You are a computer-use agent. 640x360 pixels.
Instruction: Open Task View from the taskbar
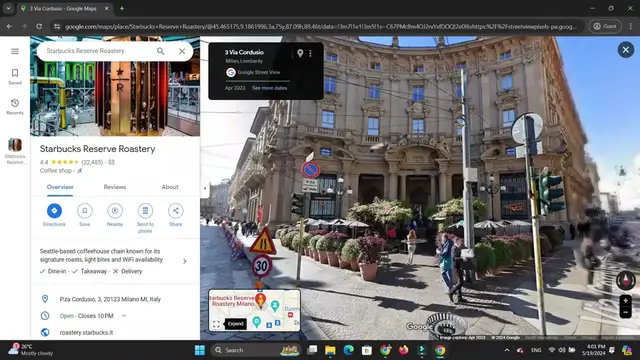point(312,350)
